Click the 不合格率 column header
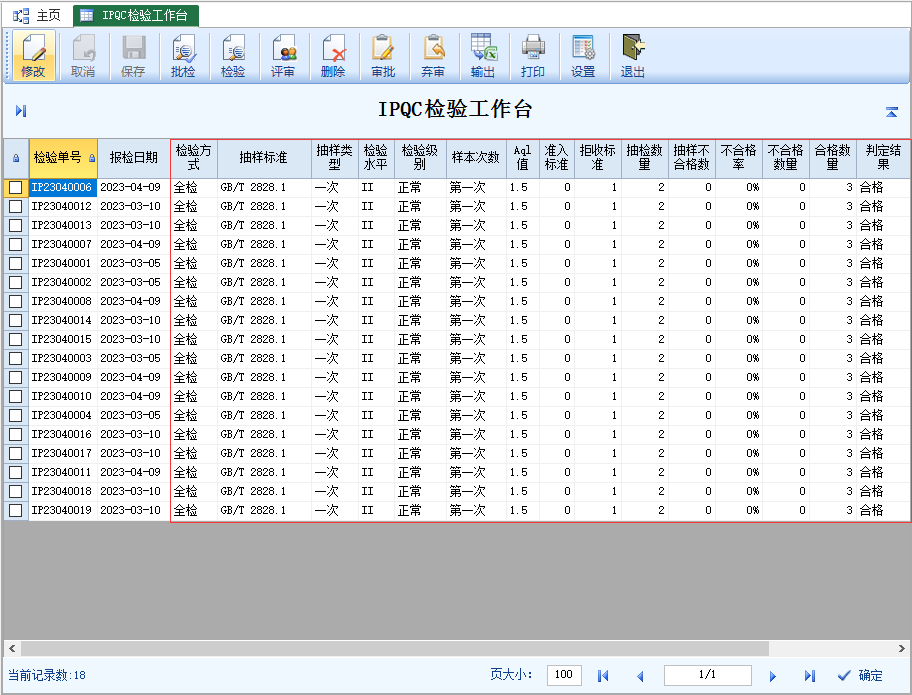The width and height of the screenshot is (912, 695). [x=739, y=158]
